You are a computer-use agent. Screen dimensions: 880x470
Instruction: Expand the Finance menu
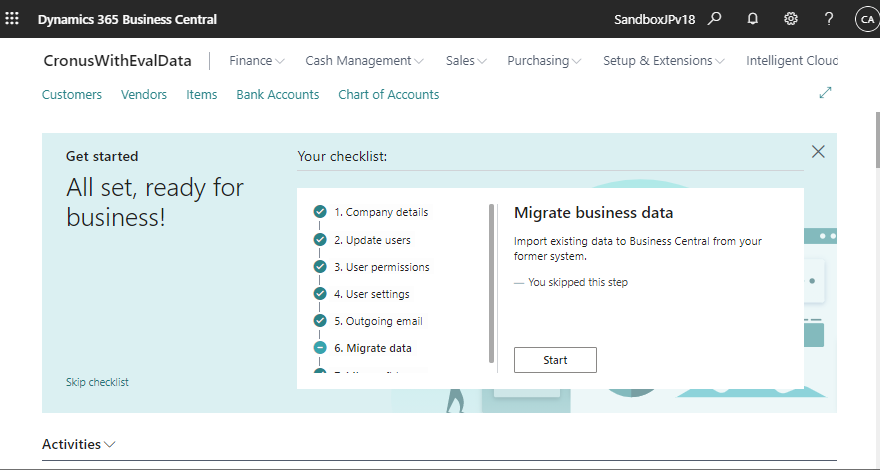click(256, 61)
